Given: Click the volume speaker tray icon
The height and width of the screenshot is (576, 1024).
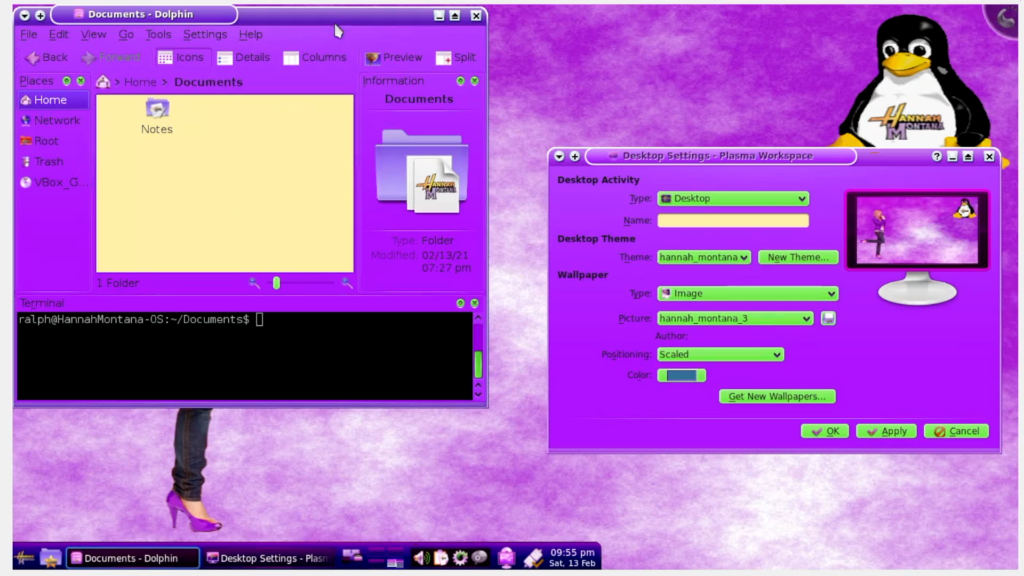Looking at the screenshot, I should pyautogui.click(x=421, y=557).
